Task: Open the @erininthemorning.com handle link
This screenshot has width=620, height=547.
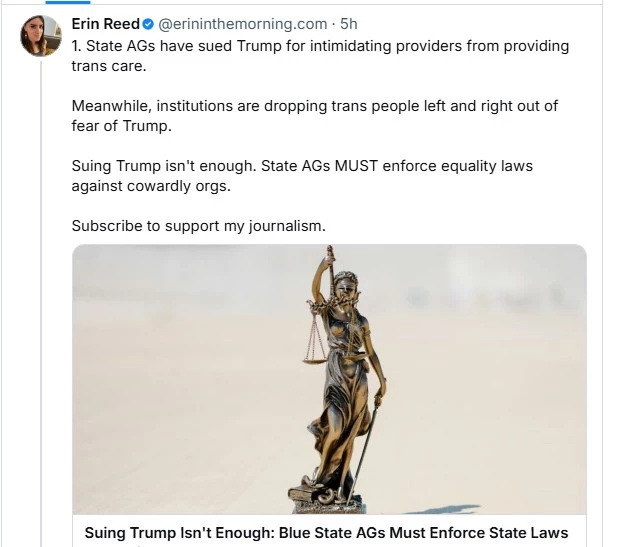Action: click(243, 24)
